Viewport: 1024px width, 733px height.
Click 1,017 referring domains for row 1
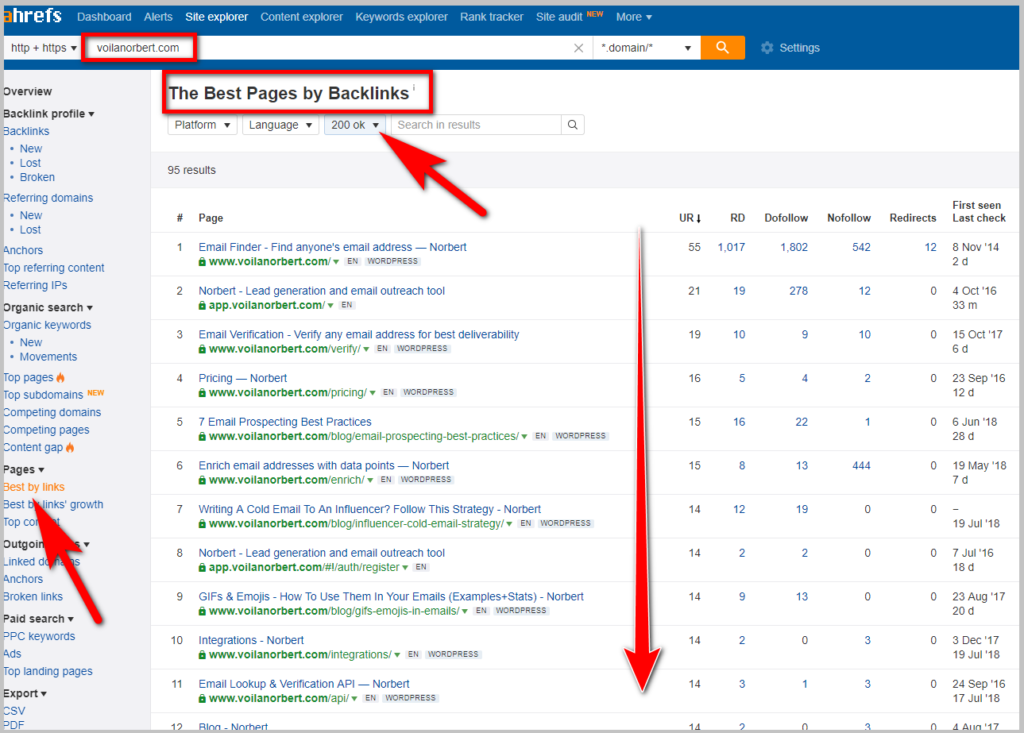coord(731,247)
